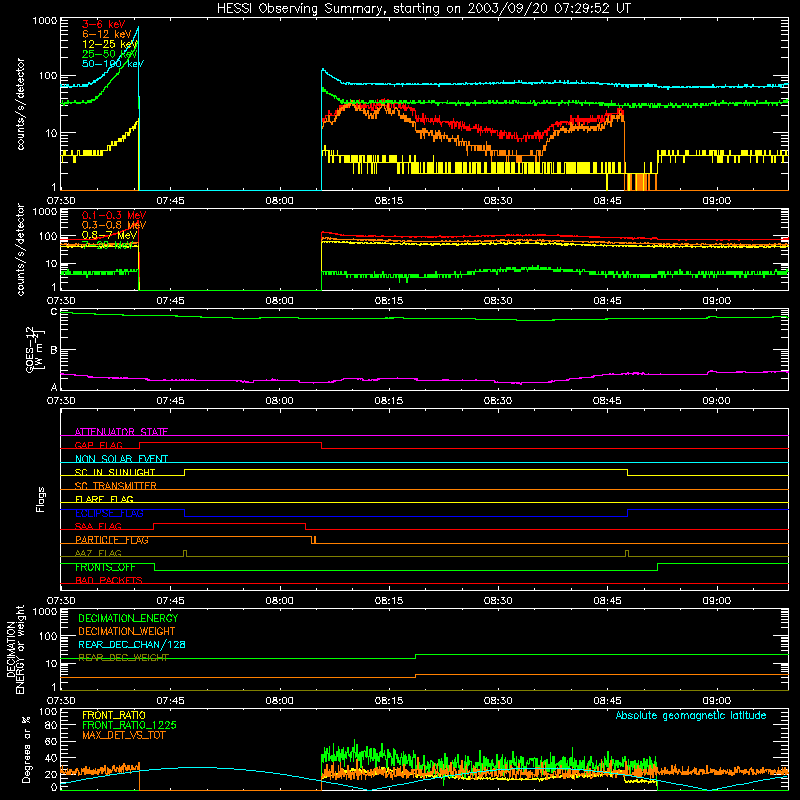Select the green FRONTS_OFF label
800x800 pixels.
[106, 567]
